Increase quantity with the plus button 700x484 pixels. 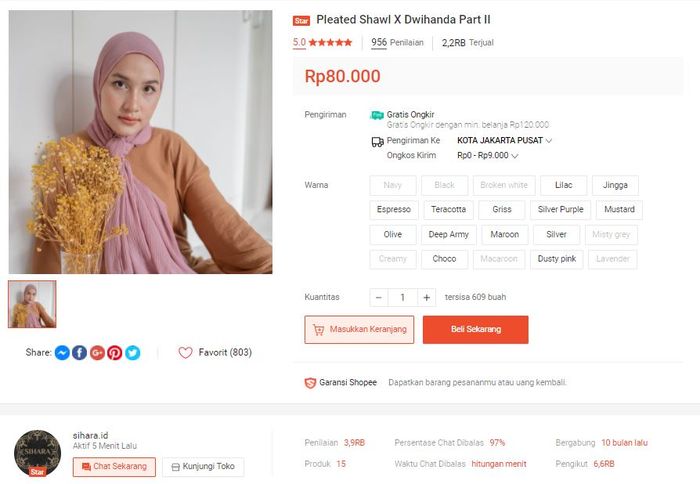pos(427,297)
